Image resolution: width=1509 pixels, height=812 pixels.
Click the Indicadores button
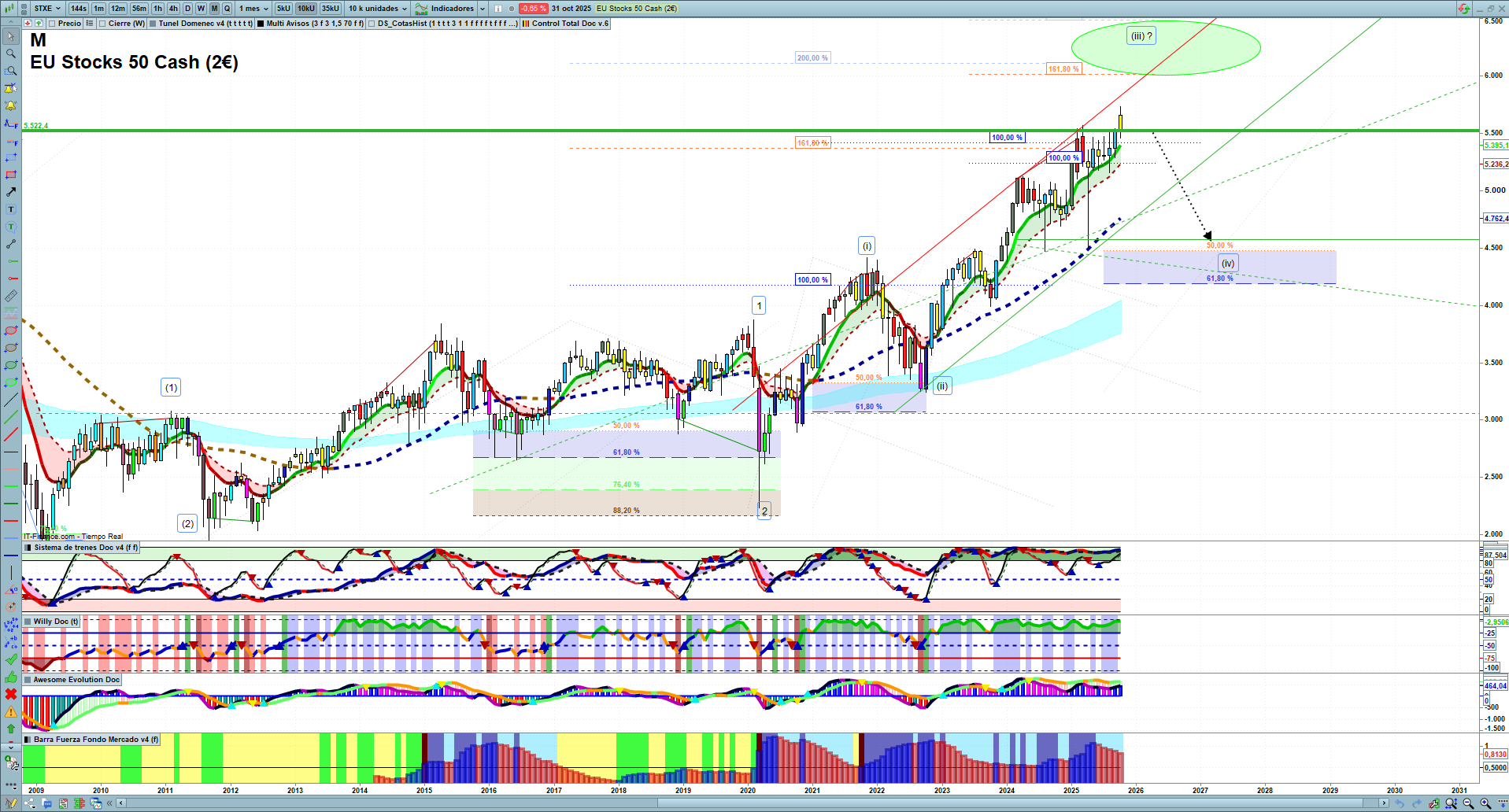click(x=445, y=9)
